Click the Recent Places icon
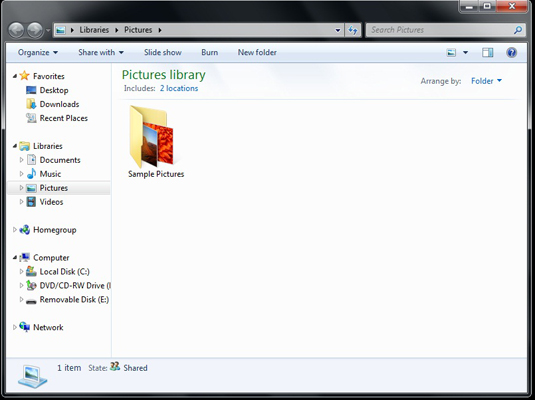The width and height of the screenshot is (535, 400). pos(31,118)
